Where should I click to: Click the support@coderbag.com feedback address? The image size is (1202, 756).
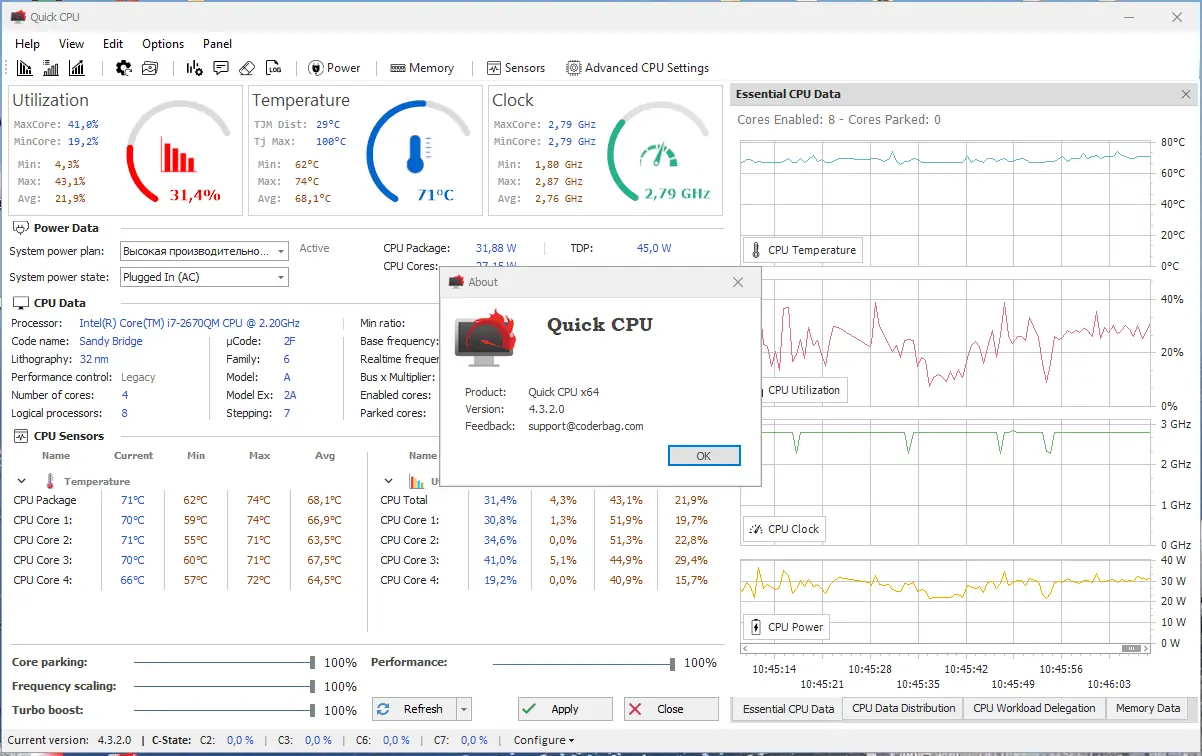point(586,426)
